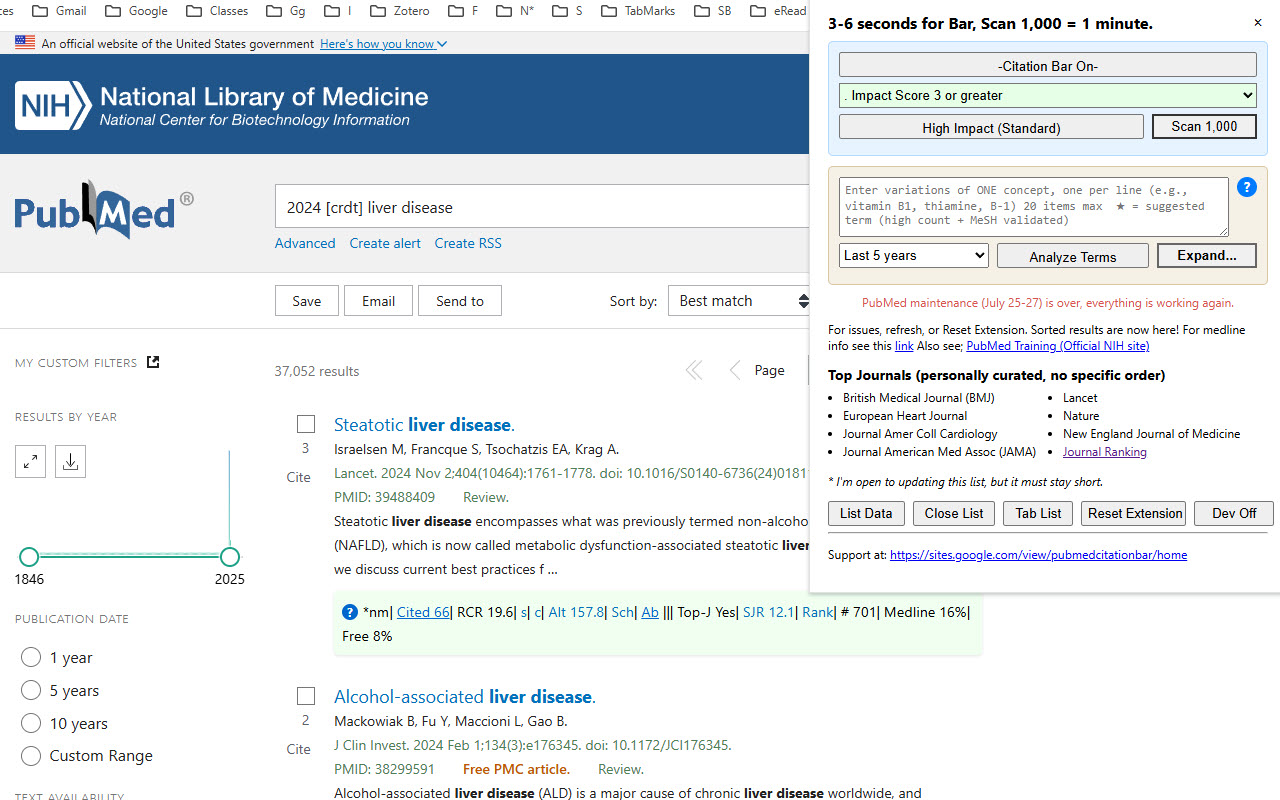Click the Send to button
The image size is (1280, 800).
click(460, 301)
